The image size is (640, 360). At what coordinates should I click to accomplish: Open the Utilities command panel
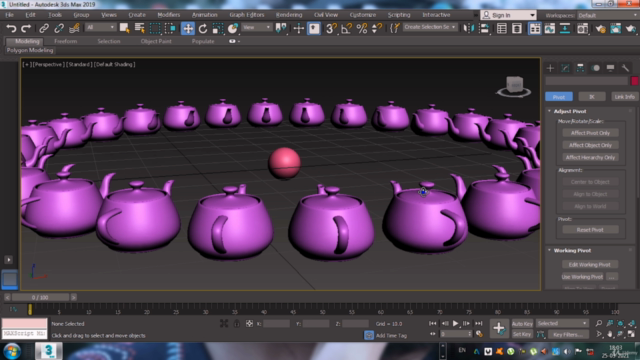(625, 68)
